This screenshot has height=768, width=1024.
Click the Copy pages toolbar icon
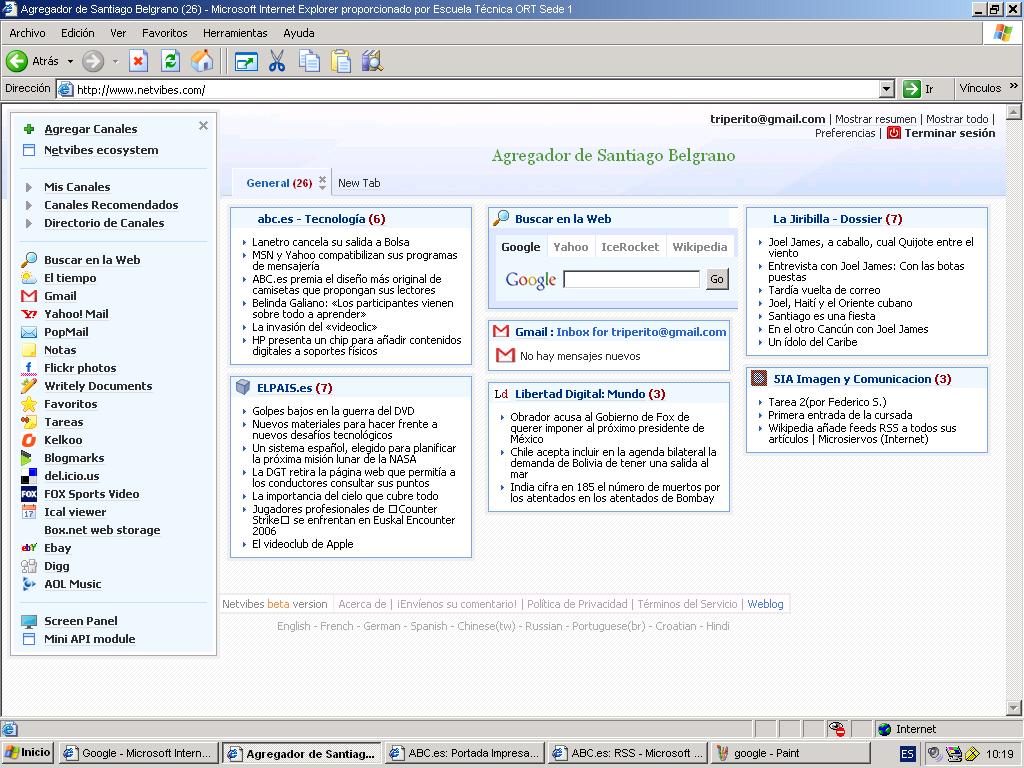(x=309, y=61)
